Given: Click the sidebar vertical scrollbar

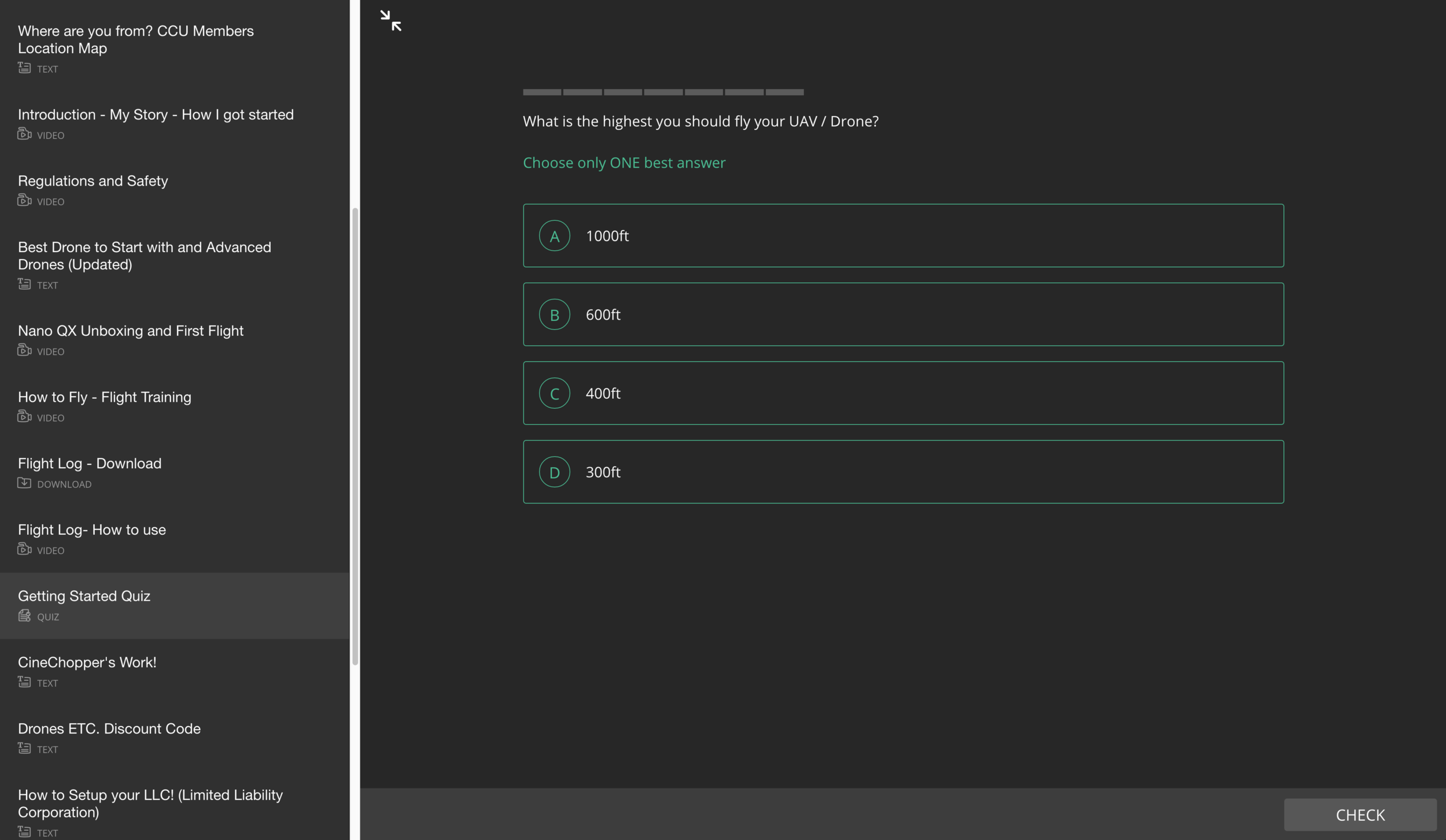Looking at the screenshot, I should pos(355,436).
